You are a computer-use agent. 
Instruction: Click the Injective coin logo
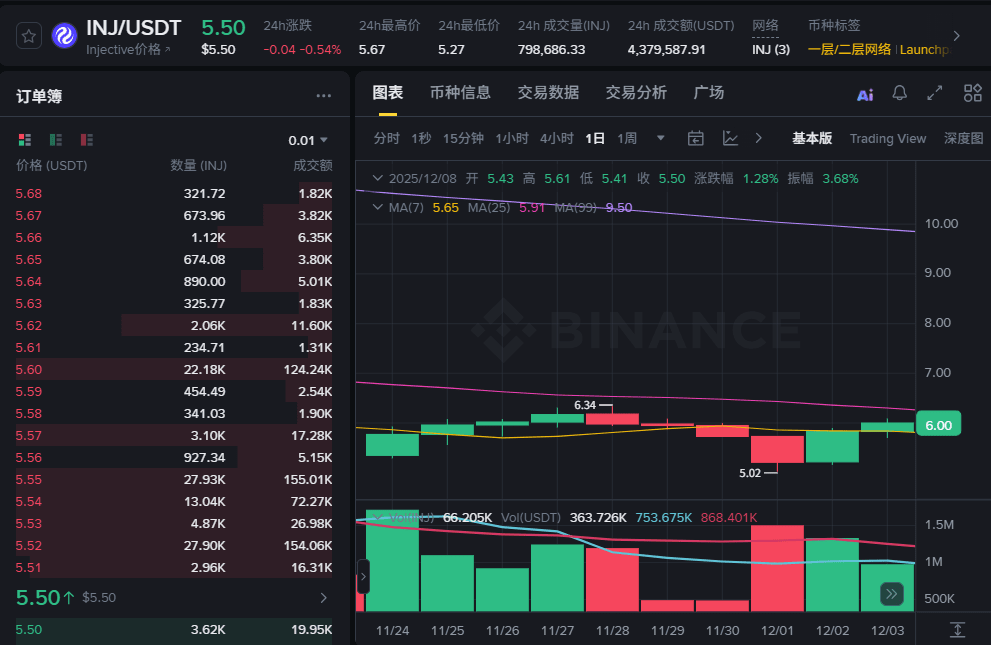64,36
